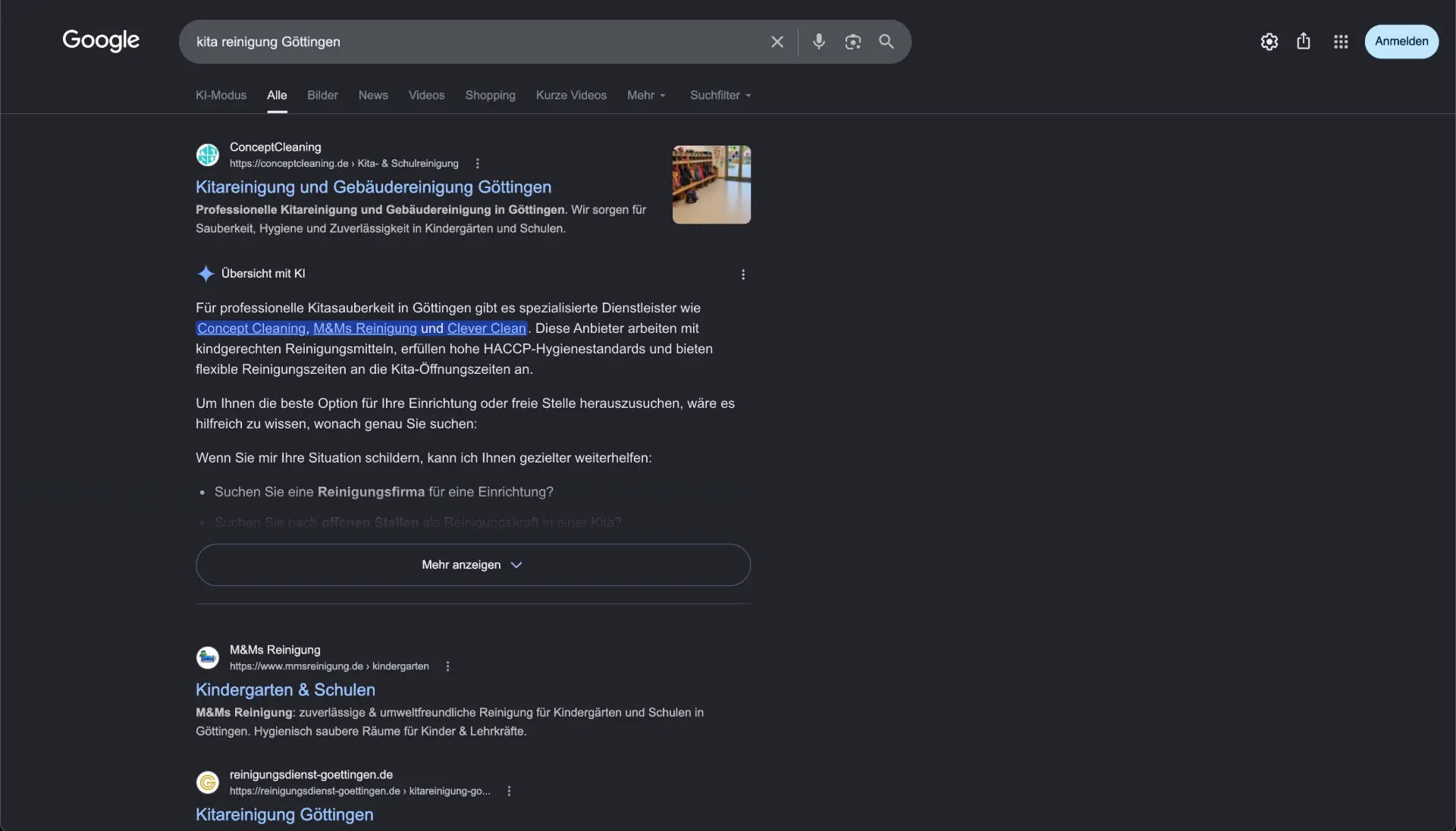Screen dimensions: 1456x831
Task: Click the M&Ms Reinigung site favicon
Action: coord(208,657)
